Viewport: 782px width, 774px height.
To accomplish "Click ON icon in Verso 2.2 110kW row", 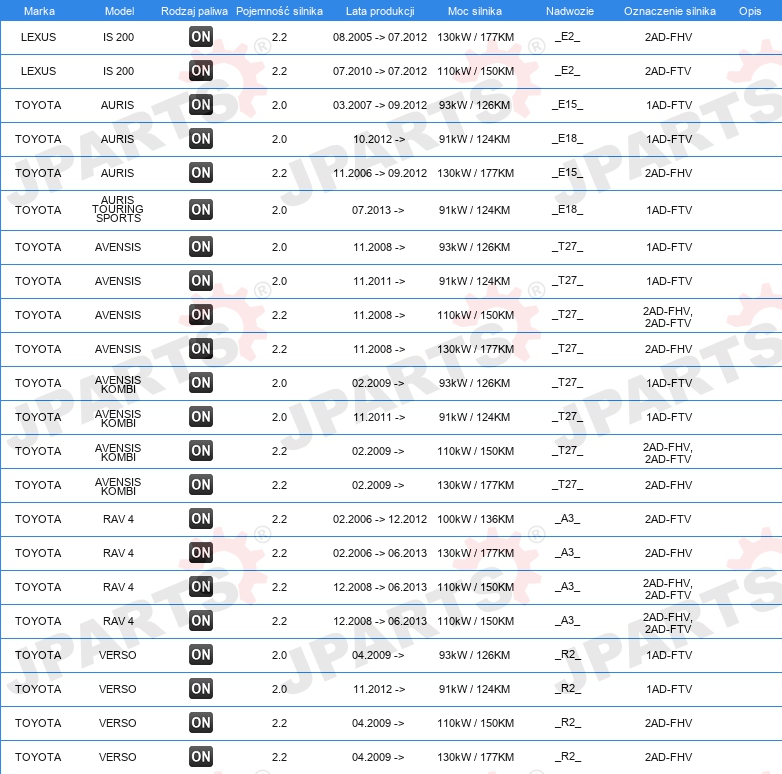I will pyautogui.click(x=201, y=723).
